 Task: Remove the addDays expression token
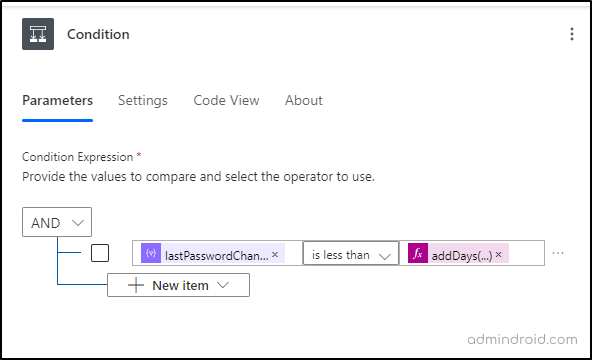498,254
